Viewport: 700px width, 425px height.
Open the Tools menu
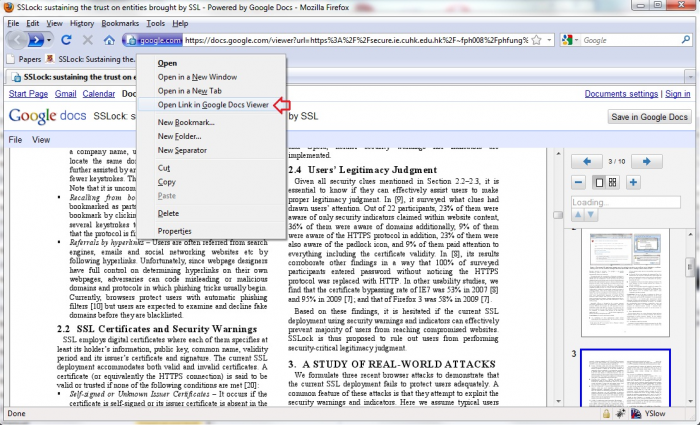tap(155, 24)
